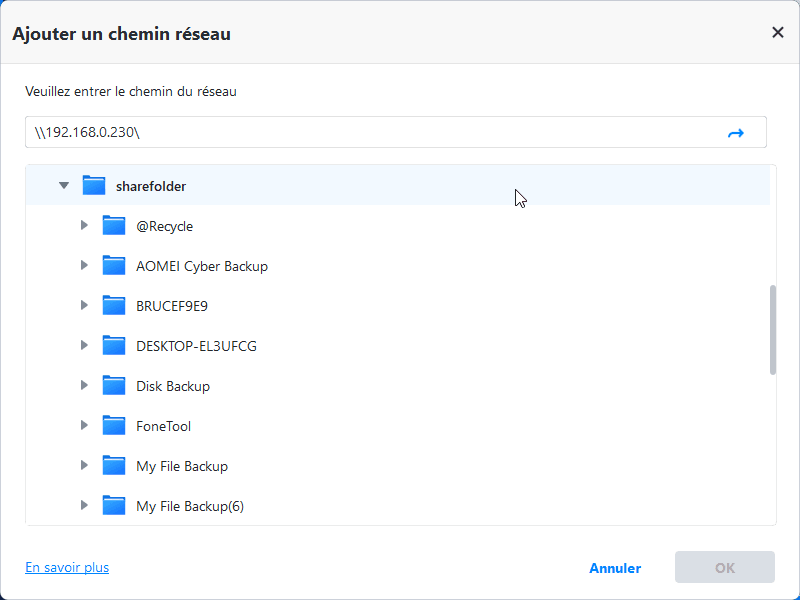Click the blue go arrow icon

coord(736,133)
